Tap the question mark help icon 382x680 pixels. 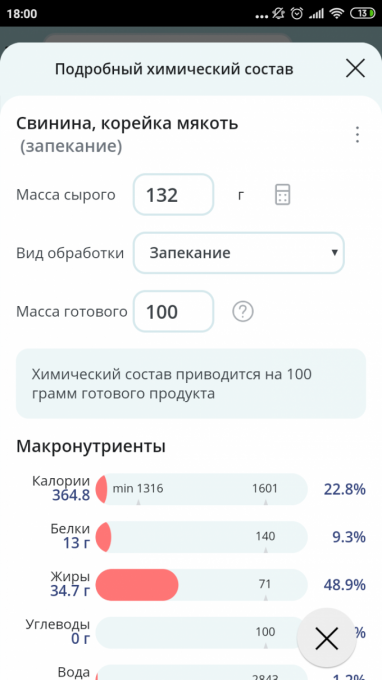243,311
